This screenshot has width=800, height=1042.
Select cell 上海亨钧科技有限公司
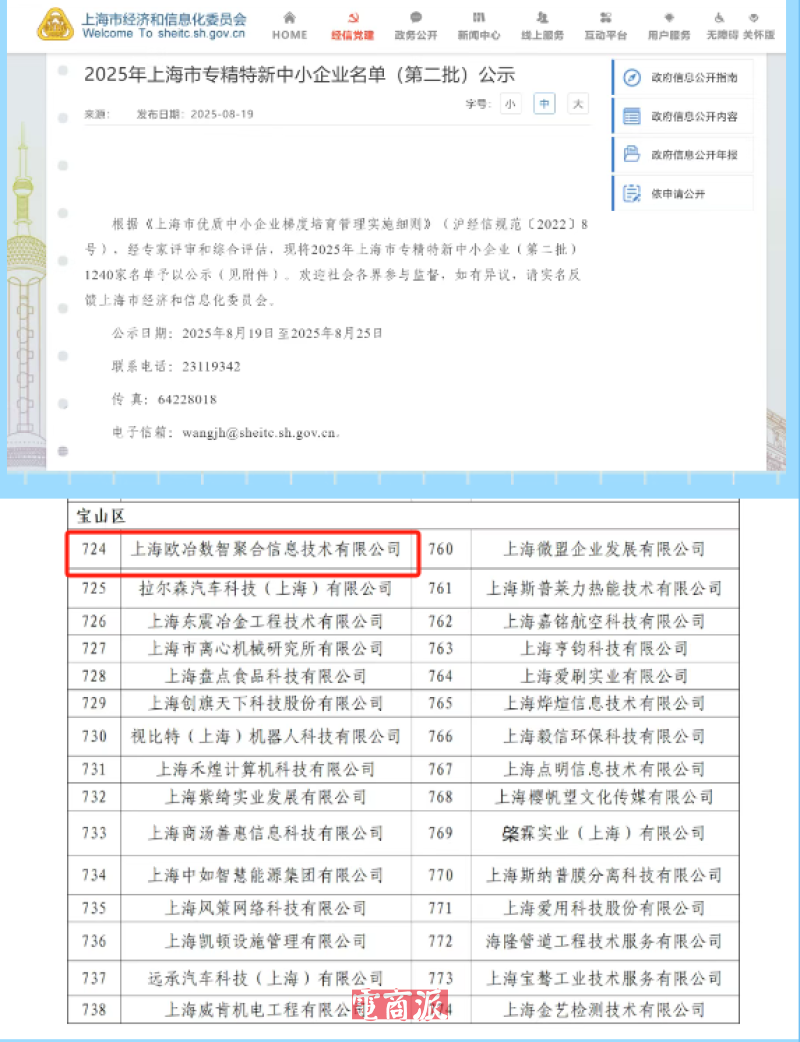coord(605,649)
